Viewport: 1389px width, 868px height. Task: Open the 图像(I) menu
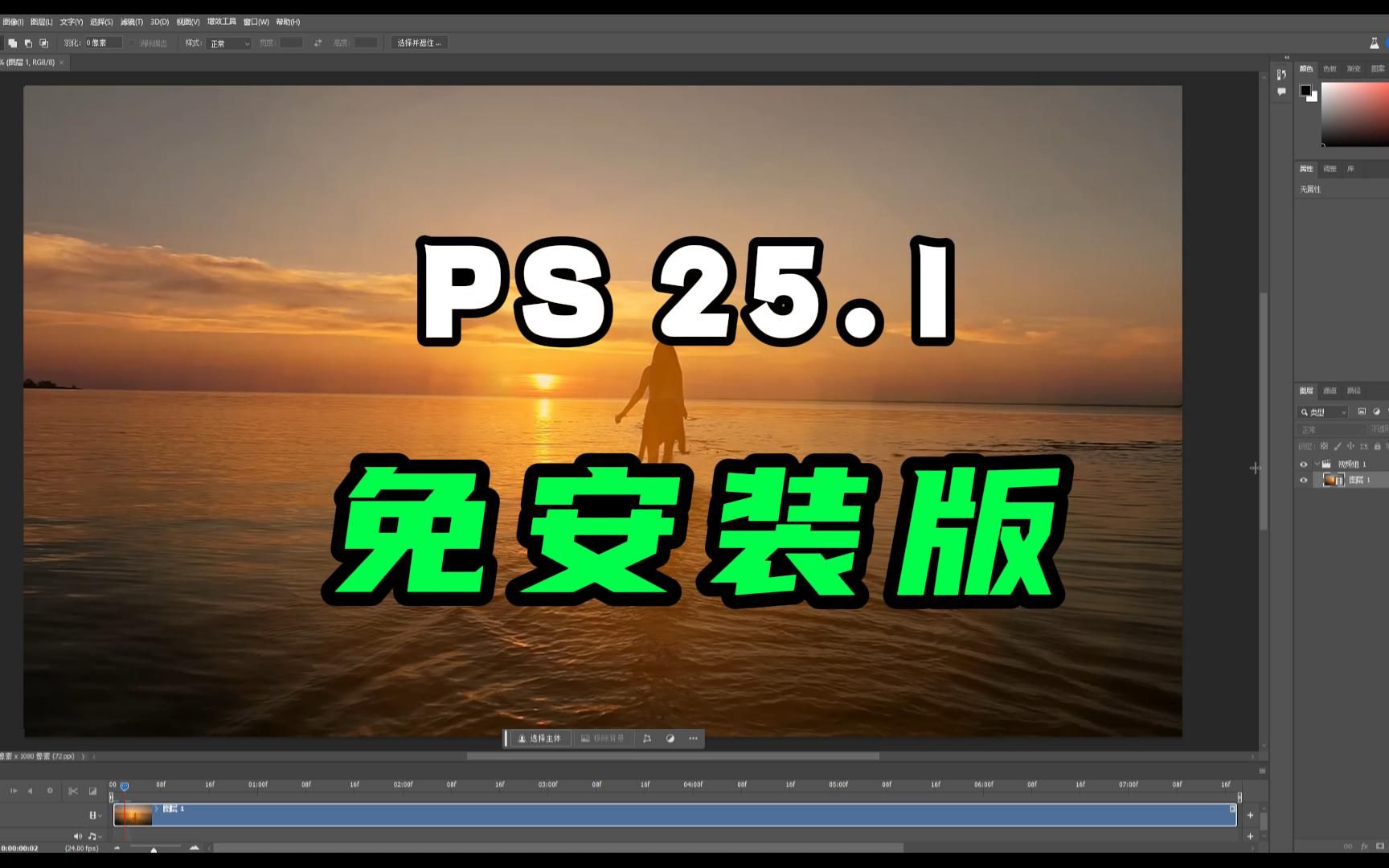tap(13, 22)
